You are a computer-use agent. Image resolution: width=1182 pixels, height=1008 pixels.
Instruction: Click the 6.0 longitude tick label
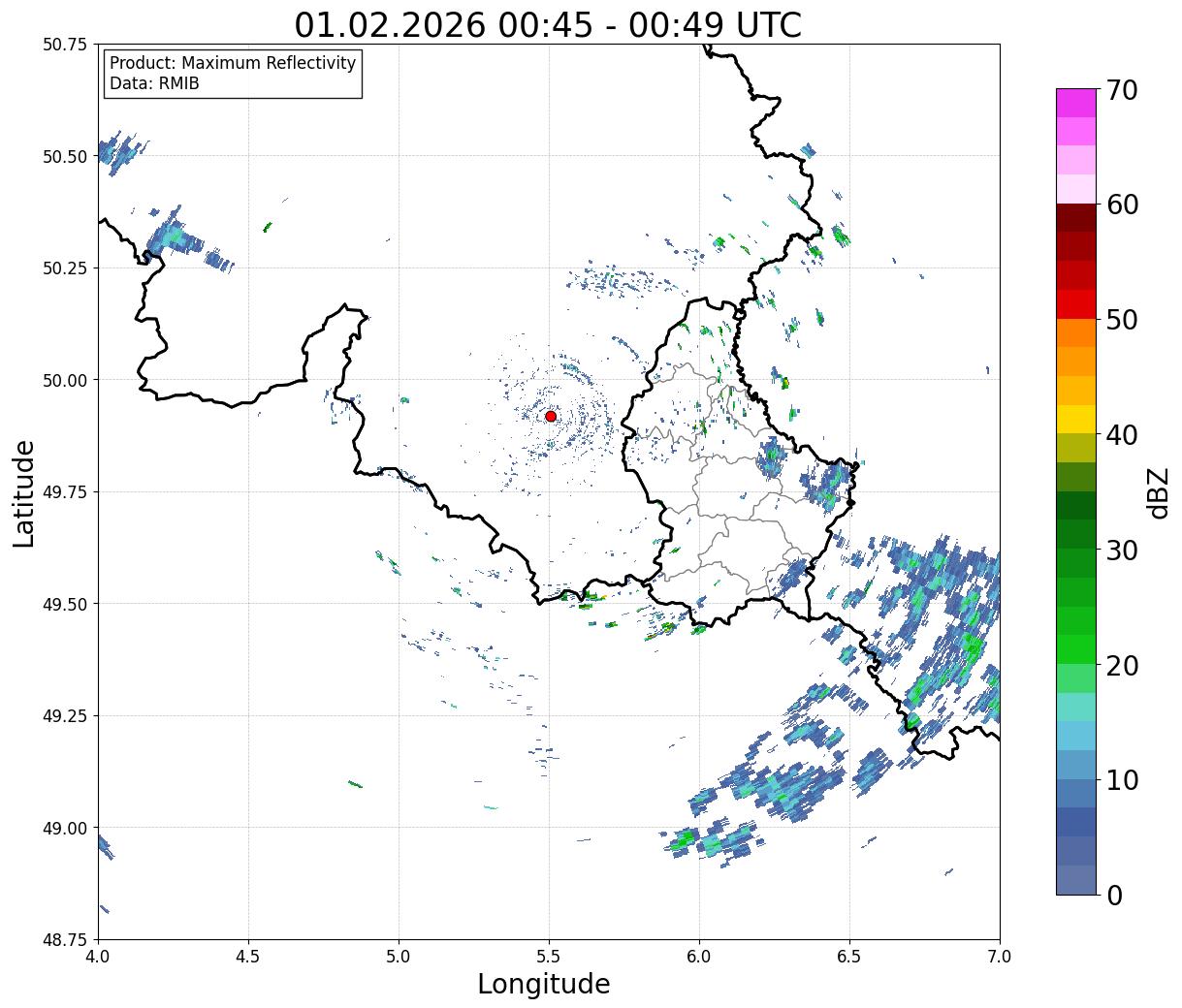(x=699, y=957)
